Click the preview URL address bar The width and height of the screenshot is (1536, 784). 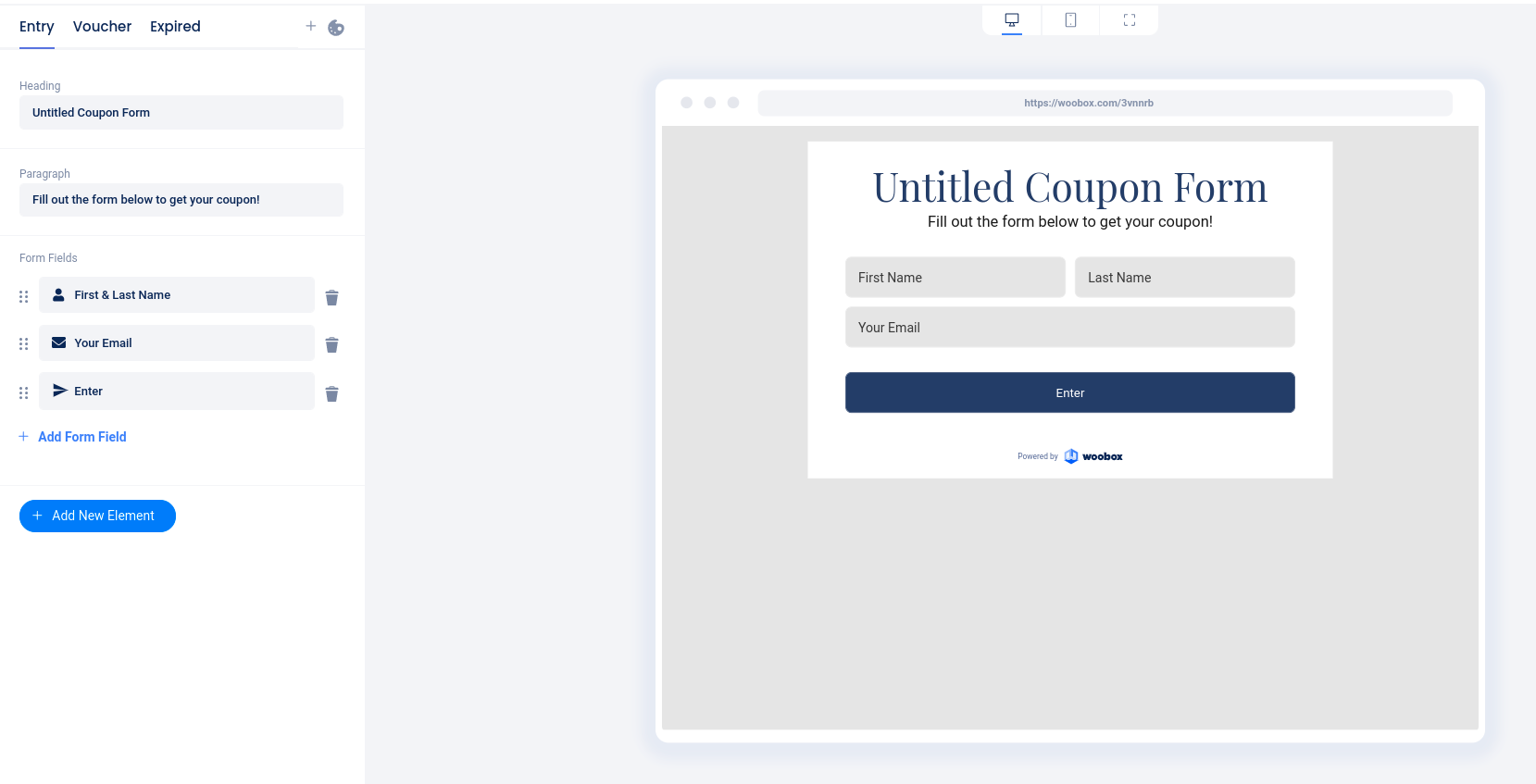[x=1105, y=103]
